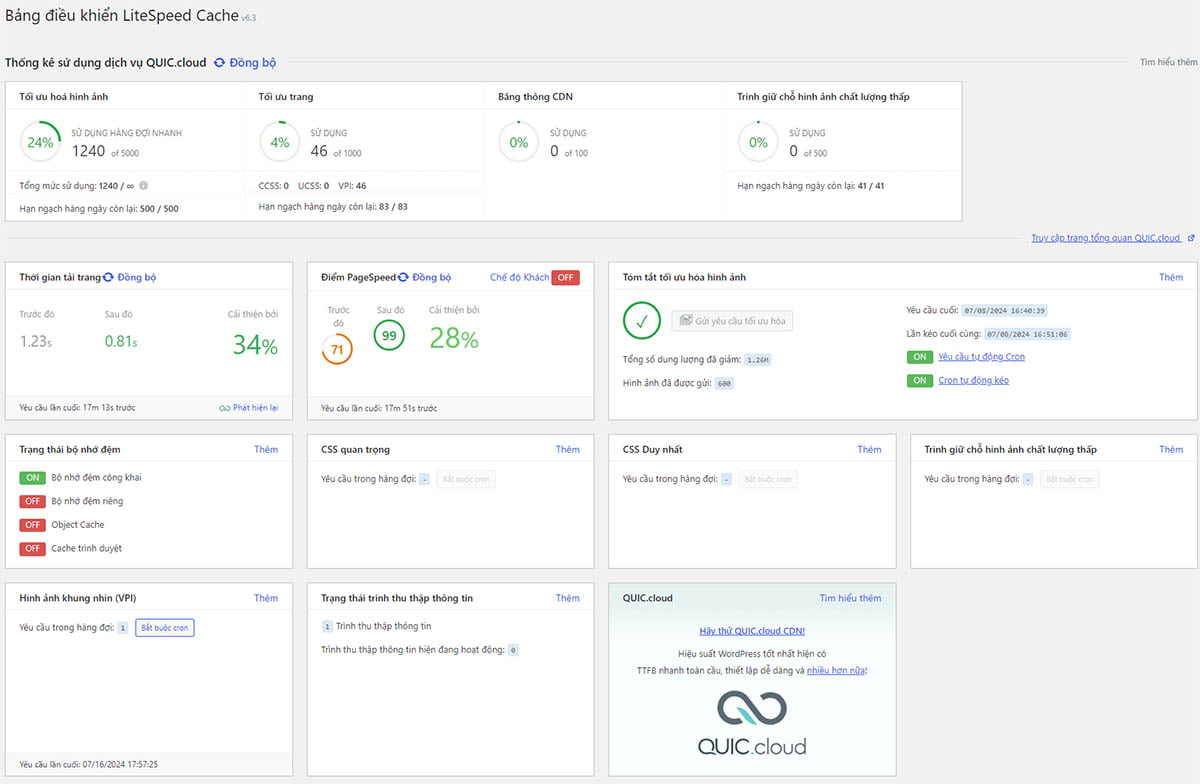Screen dimensions: 1200x784
Task: Toggle ON status of Bộ nhớ đệm công khai
Action: [33, 478]
